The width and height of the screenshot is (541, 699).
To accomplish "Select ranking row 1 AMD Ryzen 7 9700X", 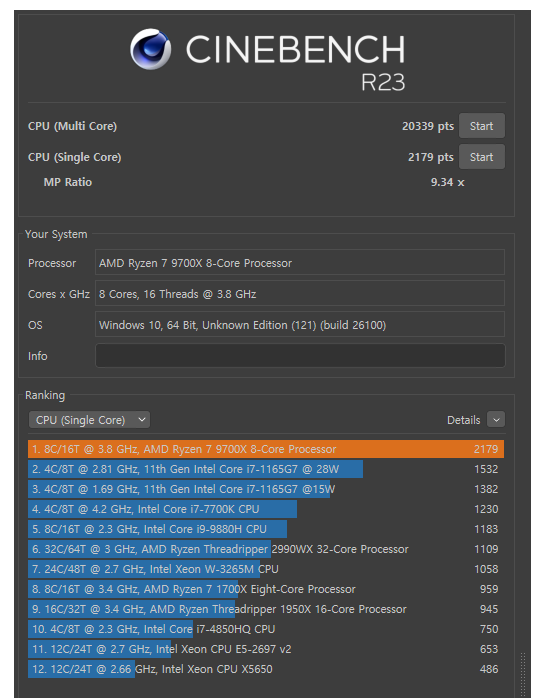I will point(266,449).
